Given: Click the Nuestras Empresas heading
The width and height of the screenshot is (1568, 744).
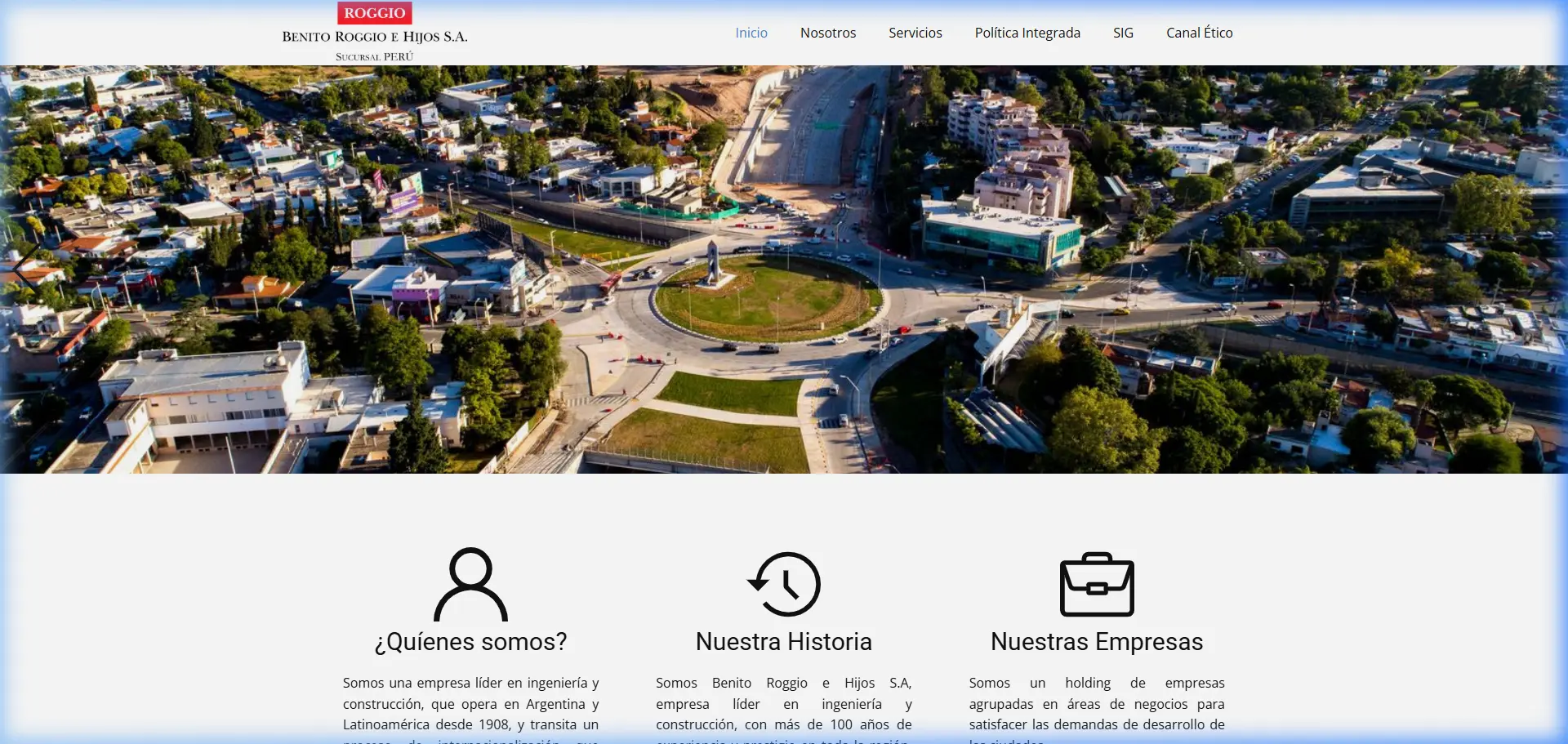Looking at the screenshot, I should (1097, 642).
